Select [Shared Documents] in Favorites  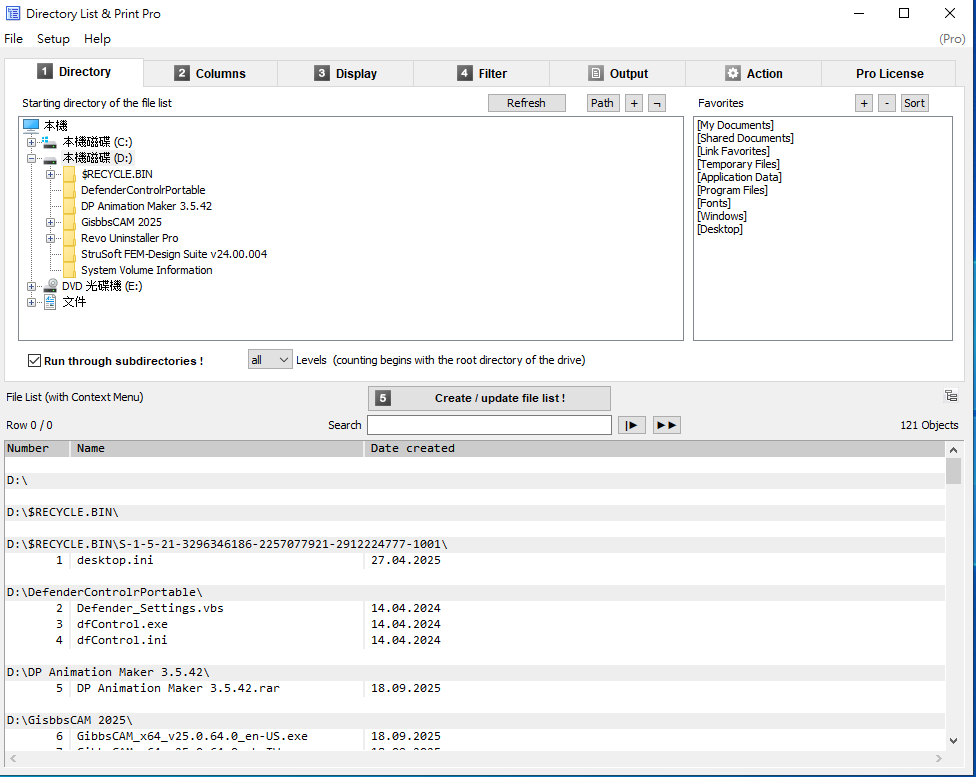pos(745,138)
